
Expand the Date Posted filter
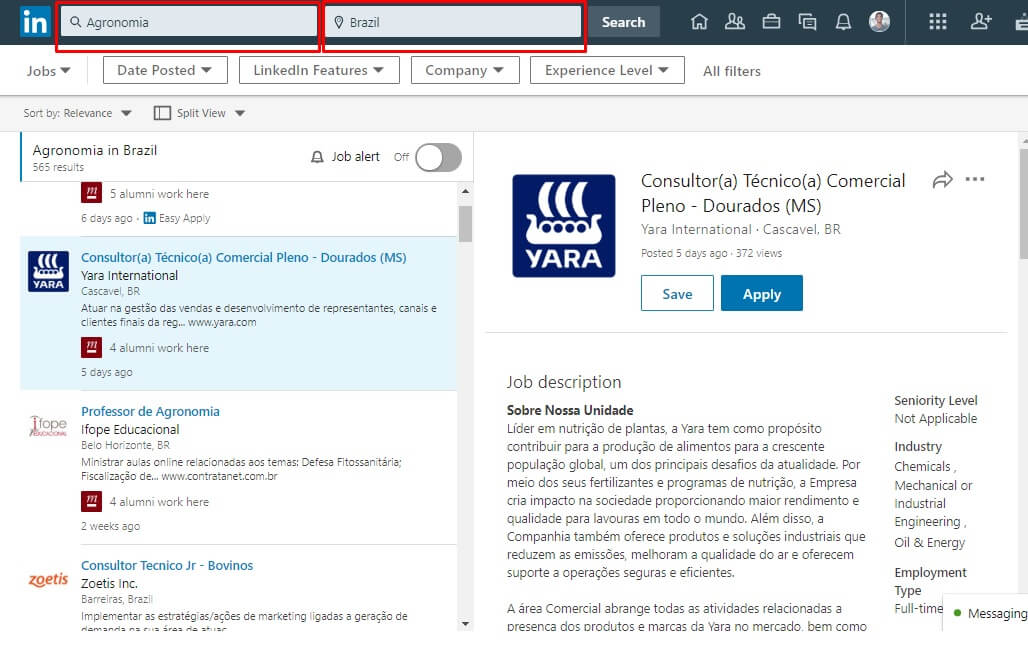click(x=165, y=70)
